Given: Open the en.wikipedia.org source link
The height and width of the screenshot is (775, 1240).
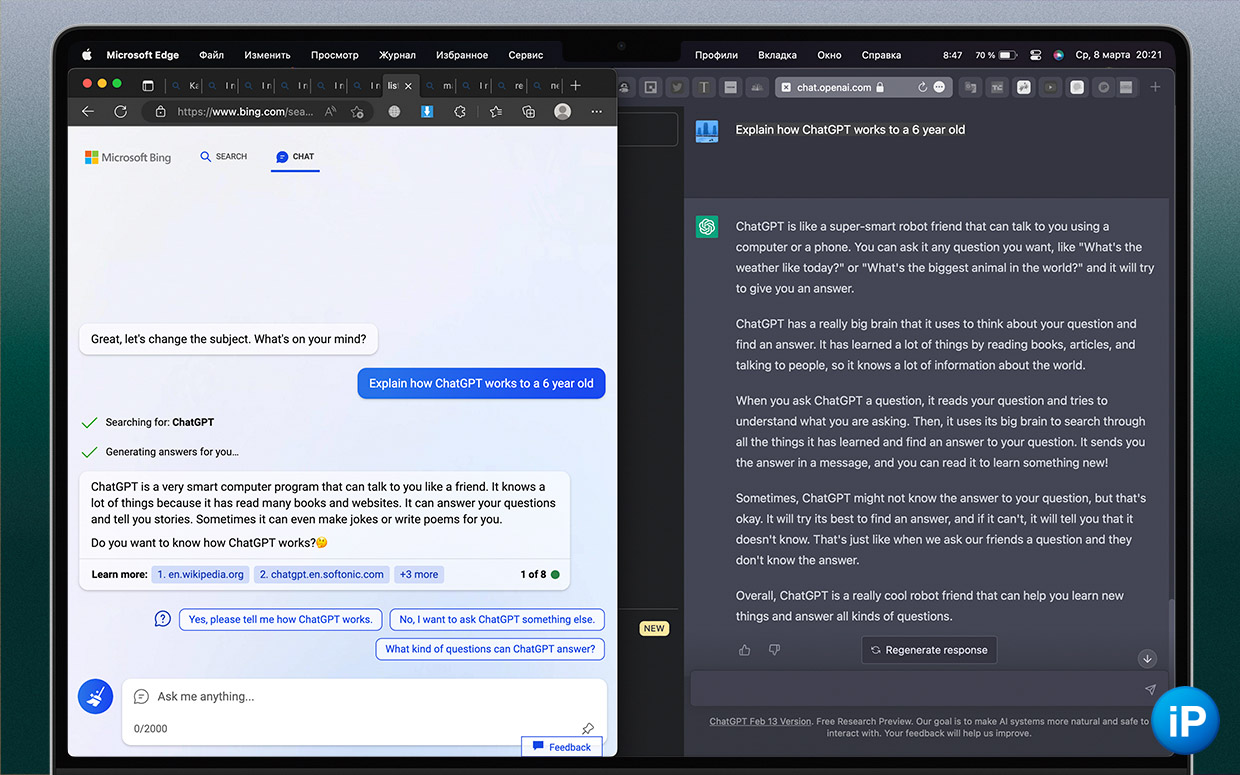Looking at the screenshot, I should (200, 574).
